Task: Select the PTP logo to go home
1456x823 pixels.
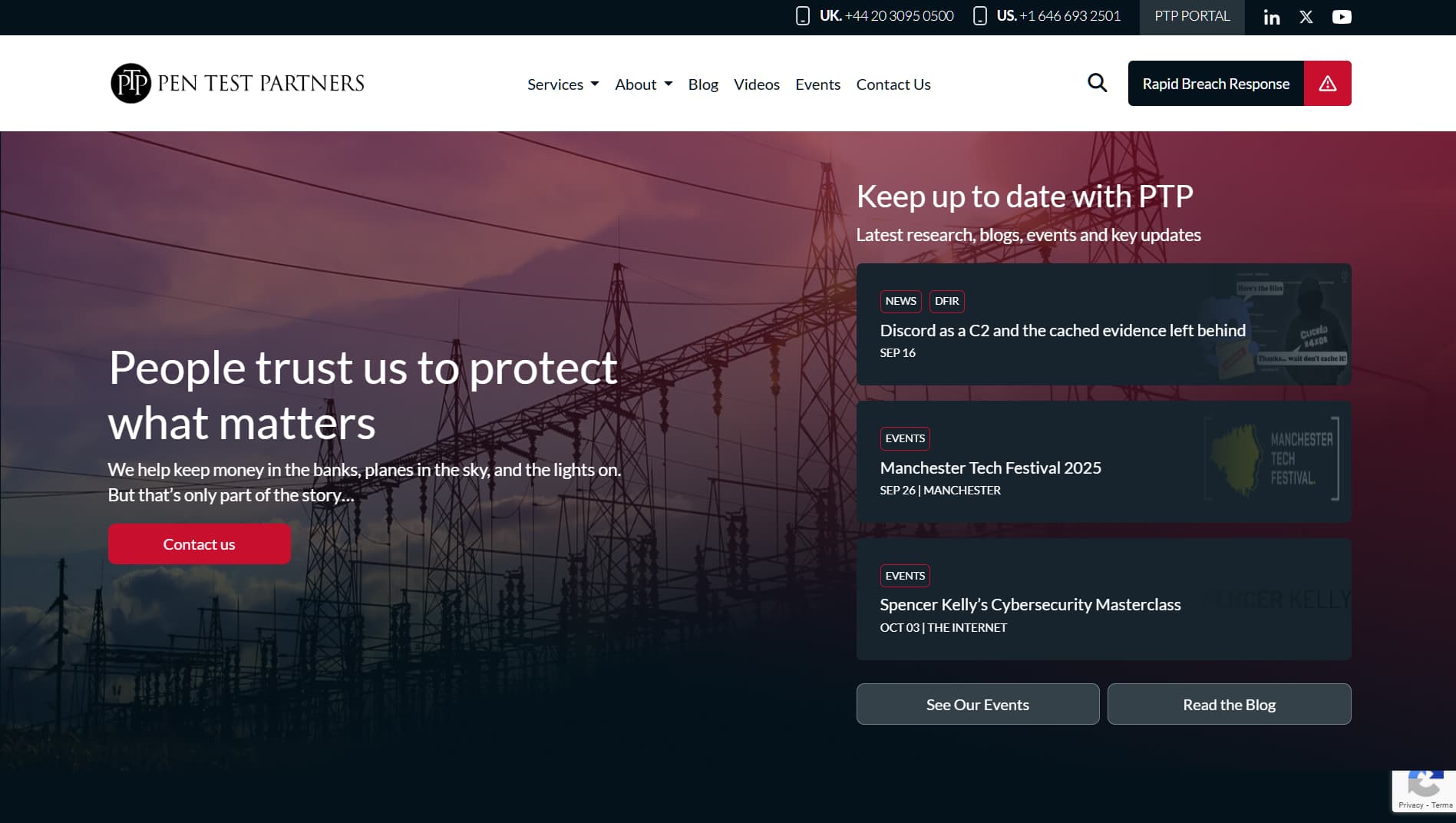Action: [x=236, y=82]
